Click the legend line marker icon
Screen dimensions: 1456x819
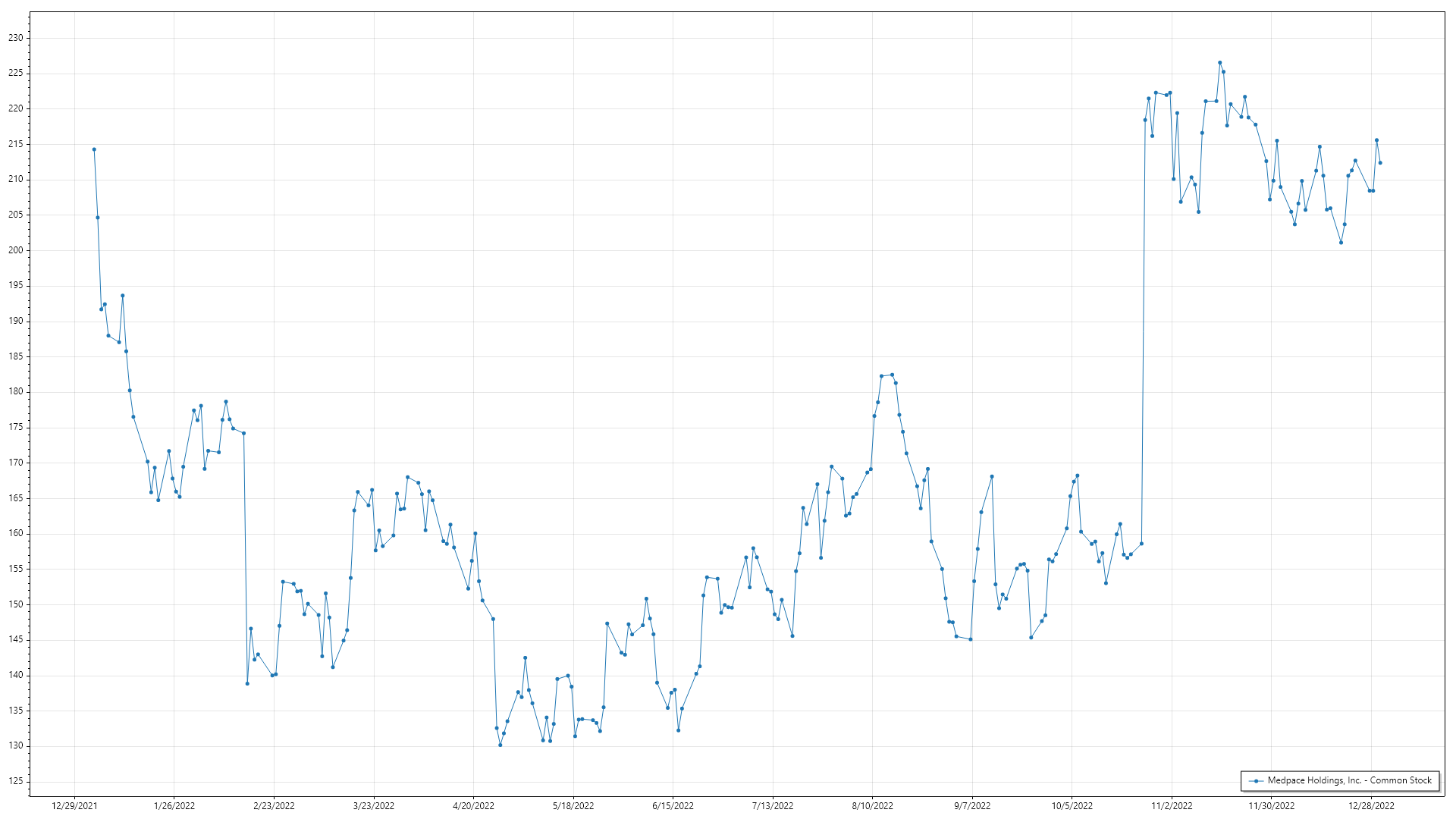point(1256,781)
